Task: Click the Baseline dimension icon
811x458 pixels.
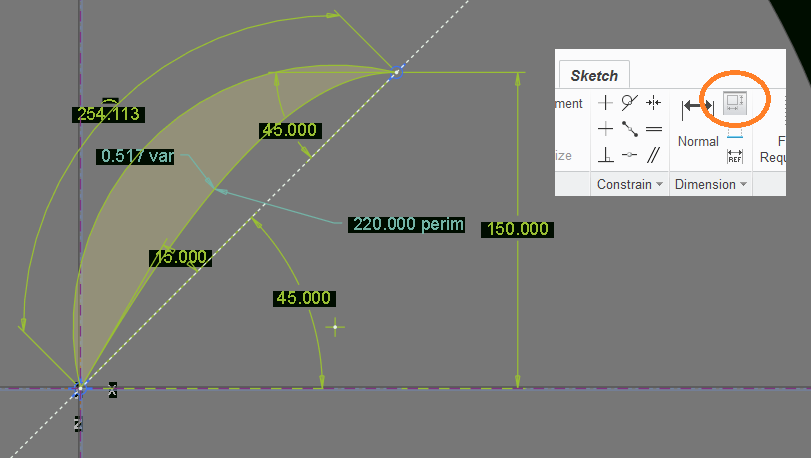Action: [x=734, y=133]
